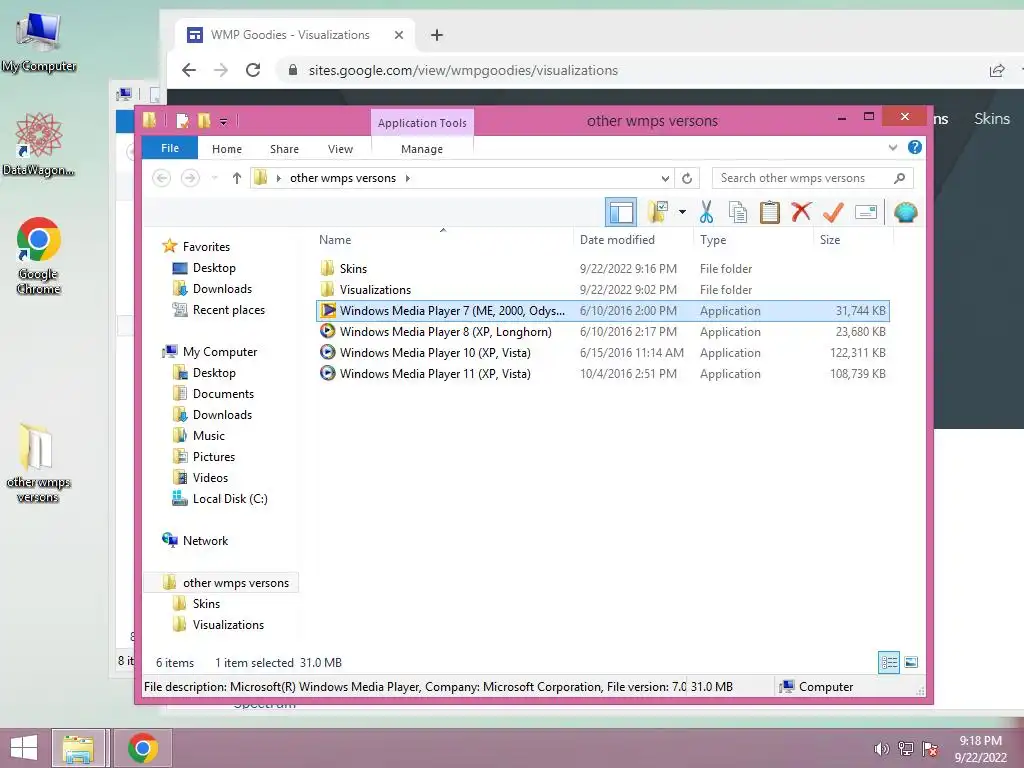Open the address bar history dropdown

[x=665, y=178]
